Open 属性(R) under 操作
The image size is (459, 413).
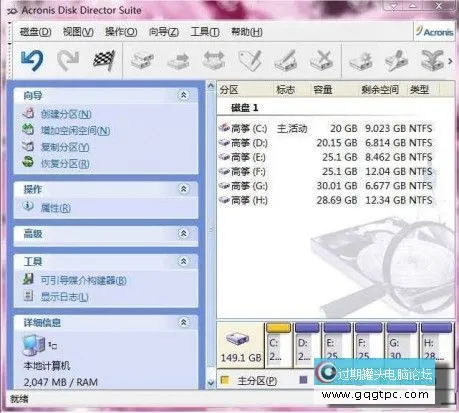click(56, 208)
